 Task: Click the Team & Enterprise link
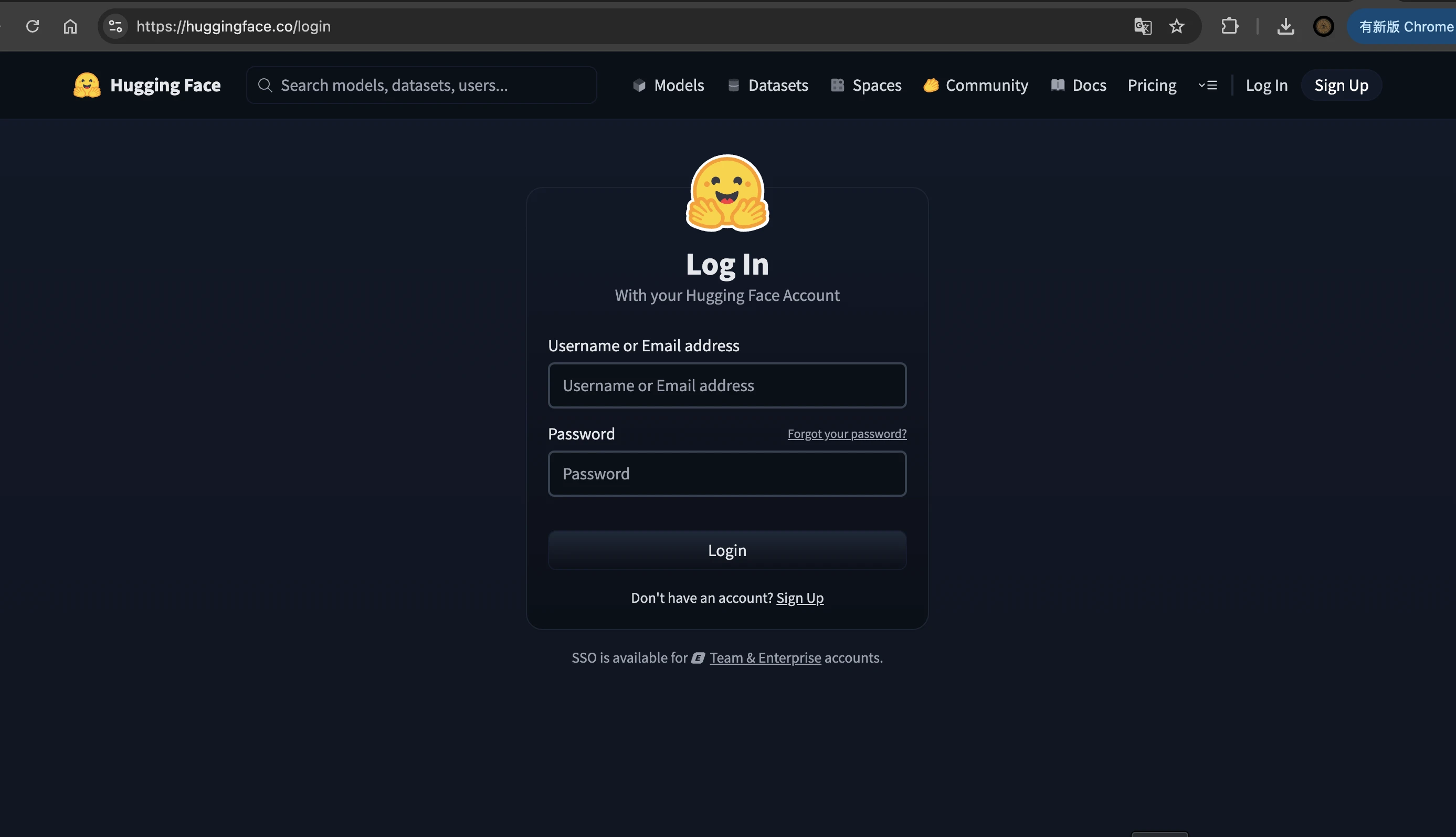[x=765, y=657]
